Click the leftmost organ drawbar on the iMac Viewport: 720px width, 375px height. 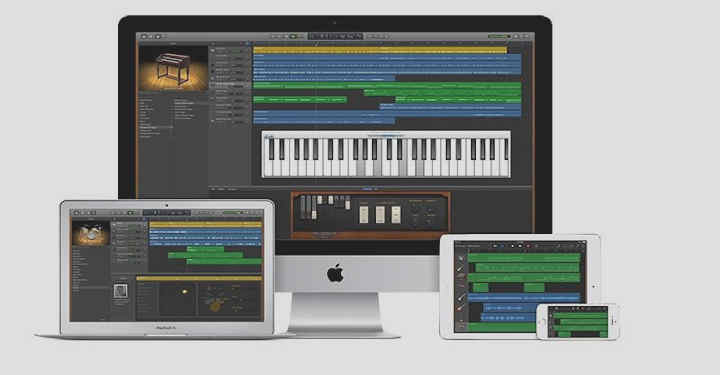(x=303, y=208)
